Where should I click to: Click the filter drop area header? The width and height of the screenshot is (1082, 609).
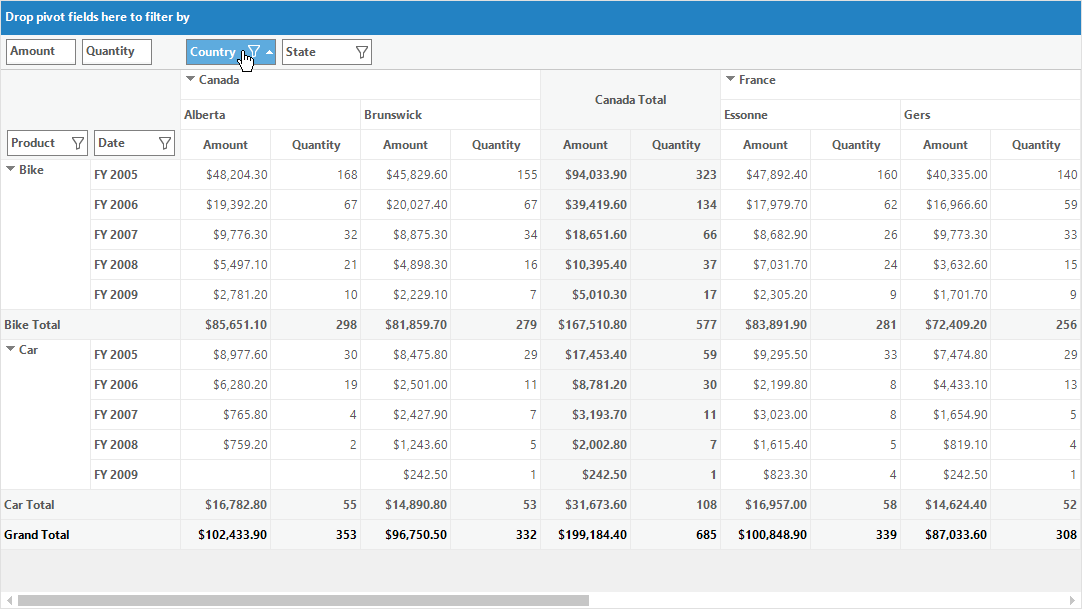click(x=541, y=17)
